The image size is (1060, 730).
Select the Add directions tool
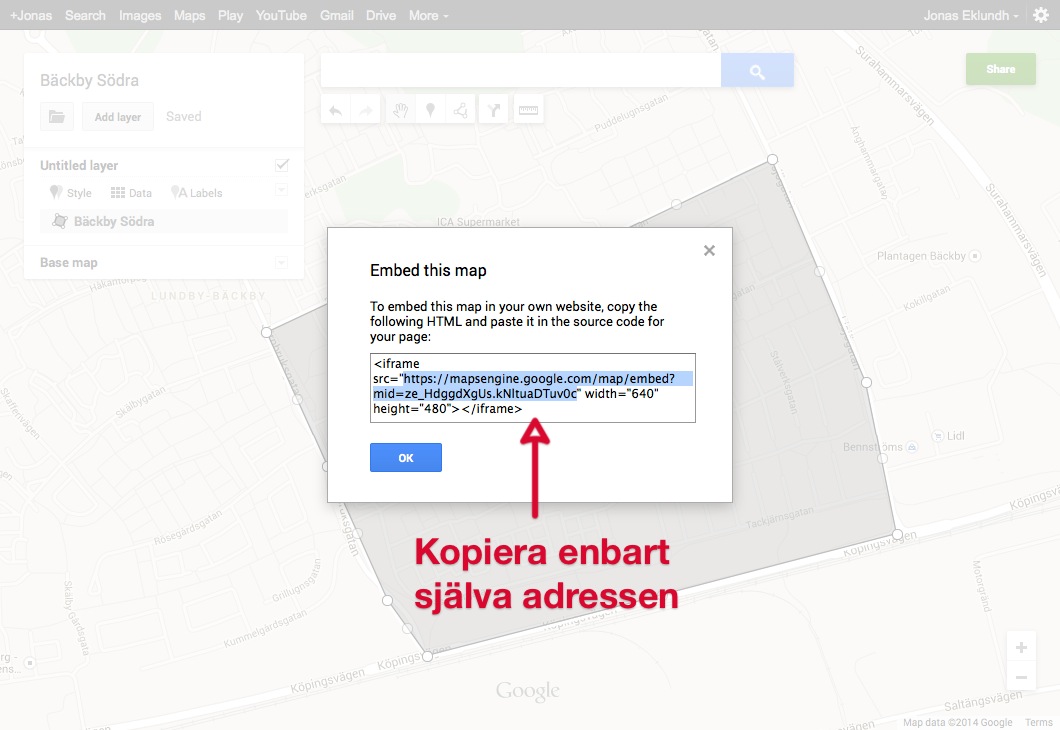pyautogui.click(x=494, y=110)
